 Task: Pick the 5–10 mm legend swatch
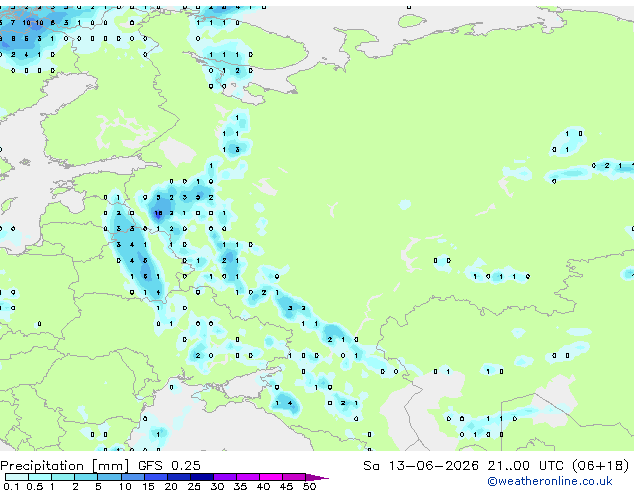[109, 477]
